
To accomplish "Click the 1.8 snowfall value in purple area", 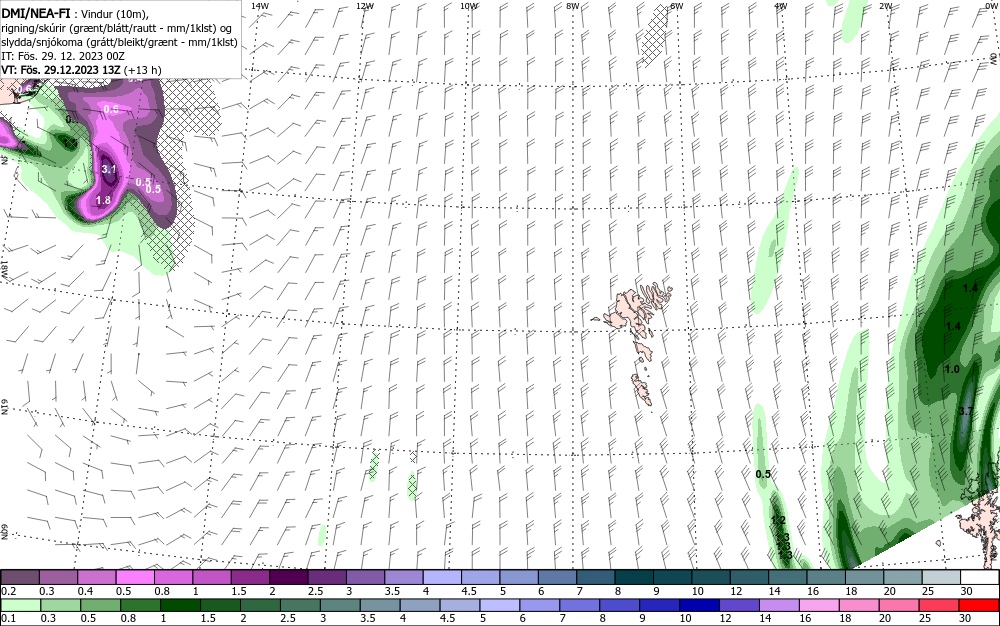I will click(103, 200).
